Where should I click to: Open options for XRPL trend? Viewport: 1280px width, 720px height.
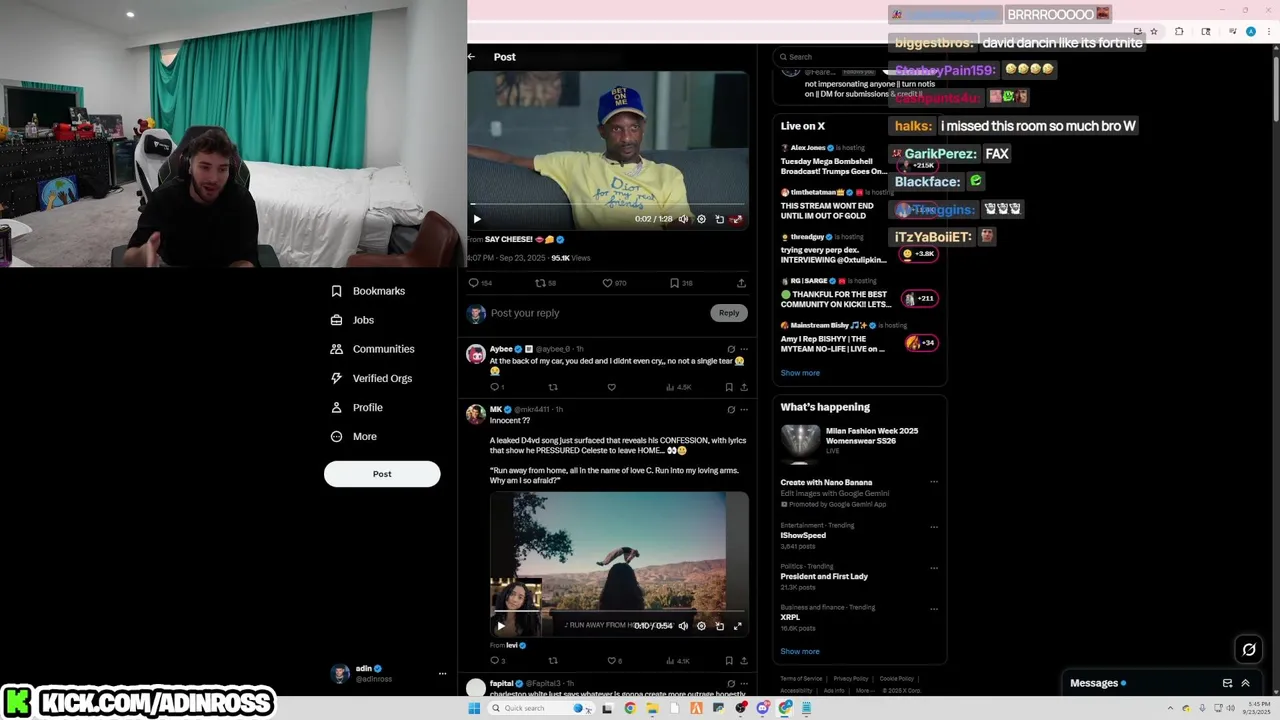point(934,609)
